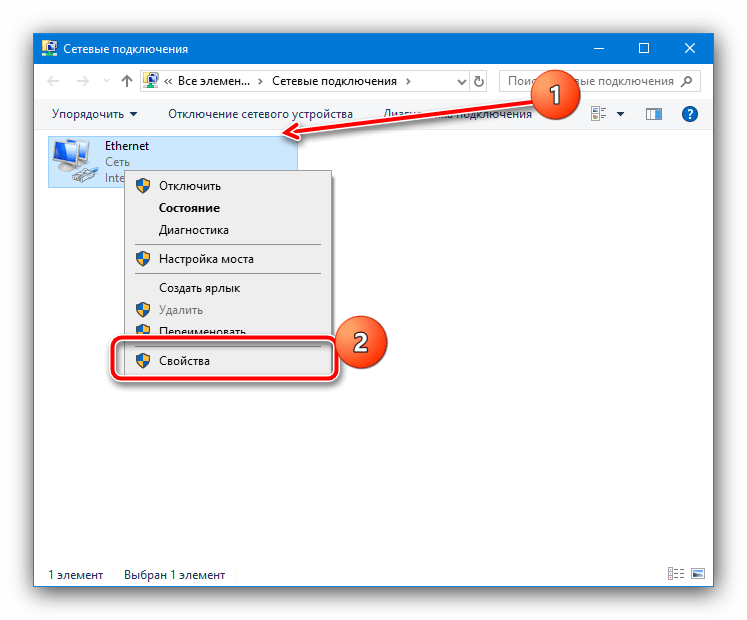Click the shield icon beside Свойства
The width and height of the screenshot is (747, 620).
[143, 361]
